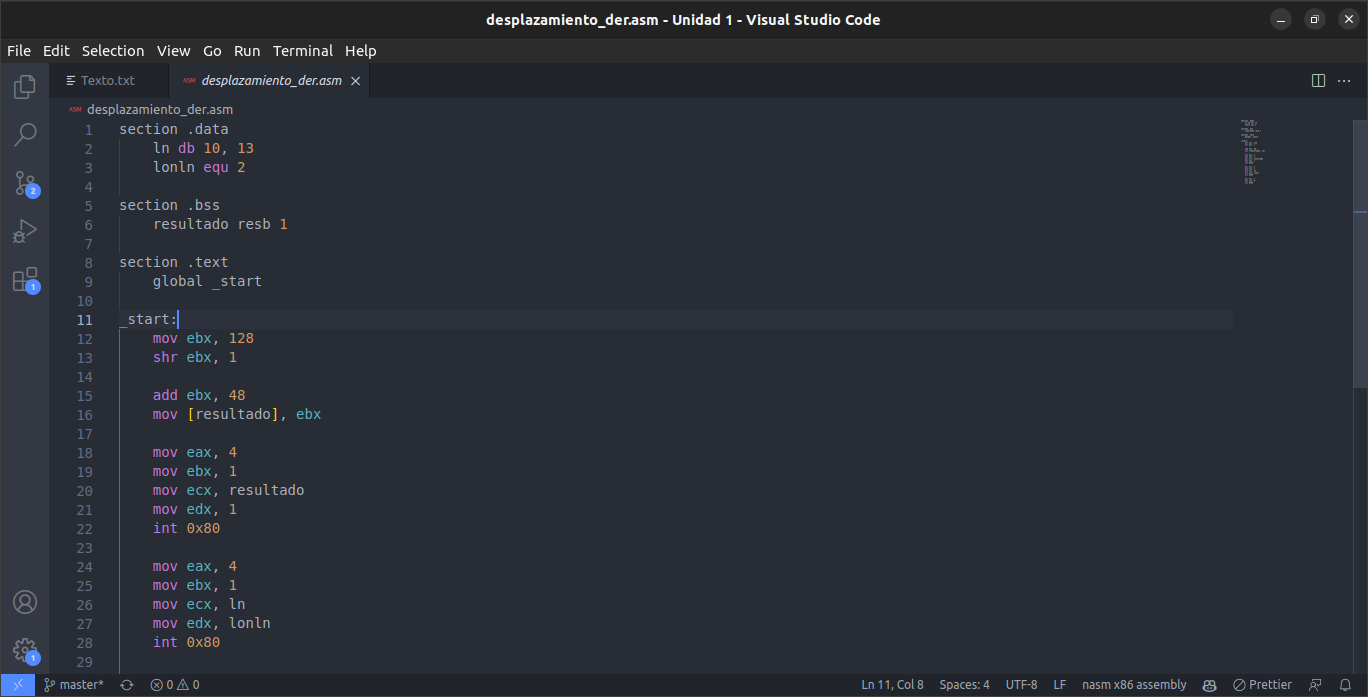Open the Accounts menu icon
Image resolution: width=1368 pixels, height=697 pixels.
25,602
